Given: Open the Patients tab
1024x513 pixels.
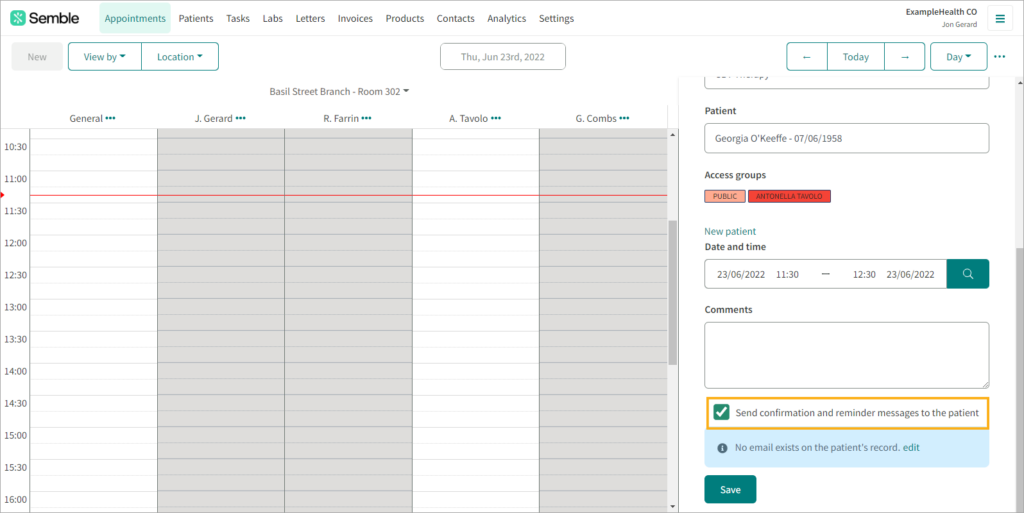Looking at the screenshot, I should (196, 18).
